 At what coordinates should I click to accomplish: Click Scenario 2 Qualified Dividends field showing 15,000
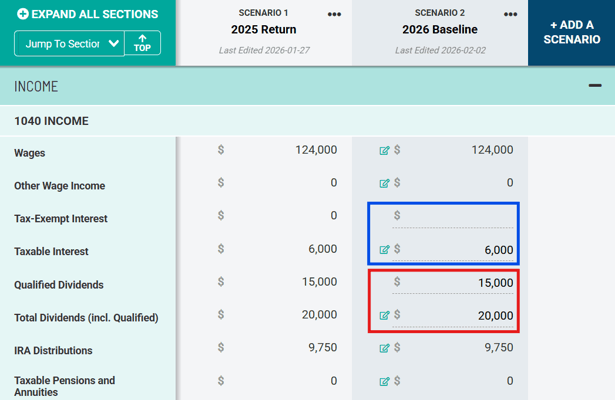point(458,283)
